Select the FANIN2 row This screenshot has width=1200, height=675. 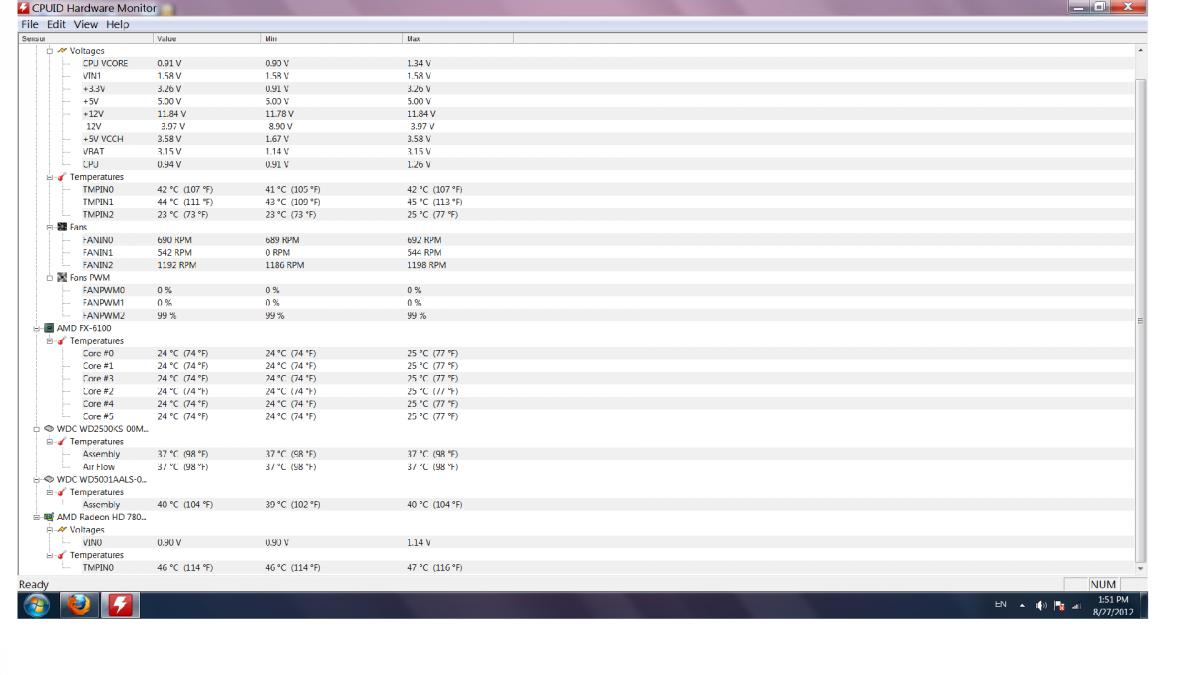point(577,265)
